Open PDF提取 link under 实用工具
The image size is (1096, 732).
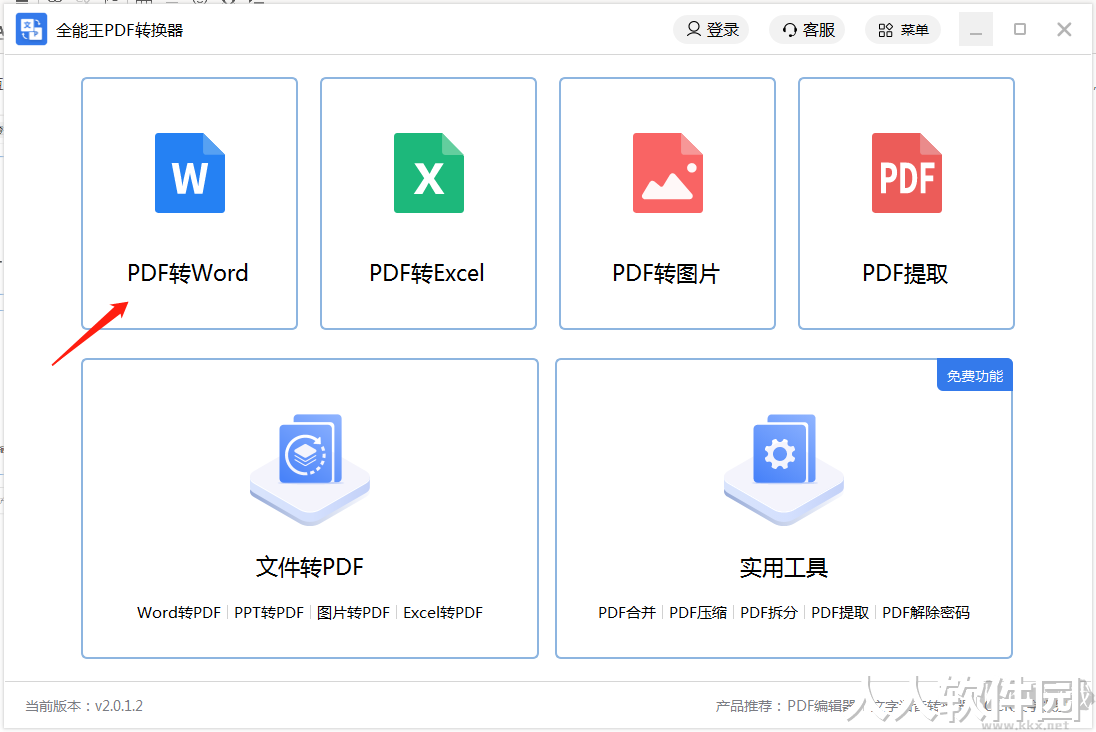[x=840, y=612]
